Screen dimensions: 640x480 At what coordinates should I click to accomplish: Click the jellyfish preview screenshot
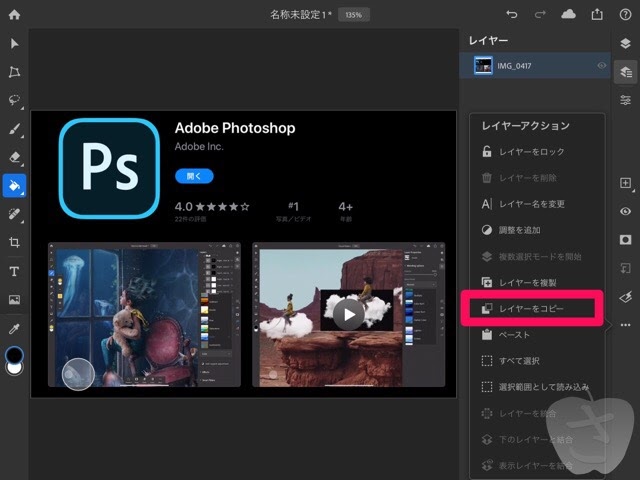click(x=144, y=314)
